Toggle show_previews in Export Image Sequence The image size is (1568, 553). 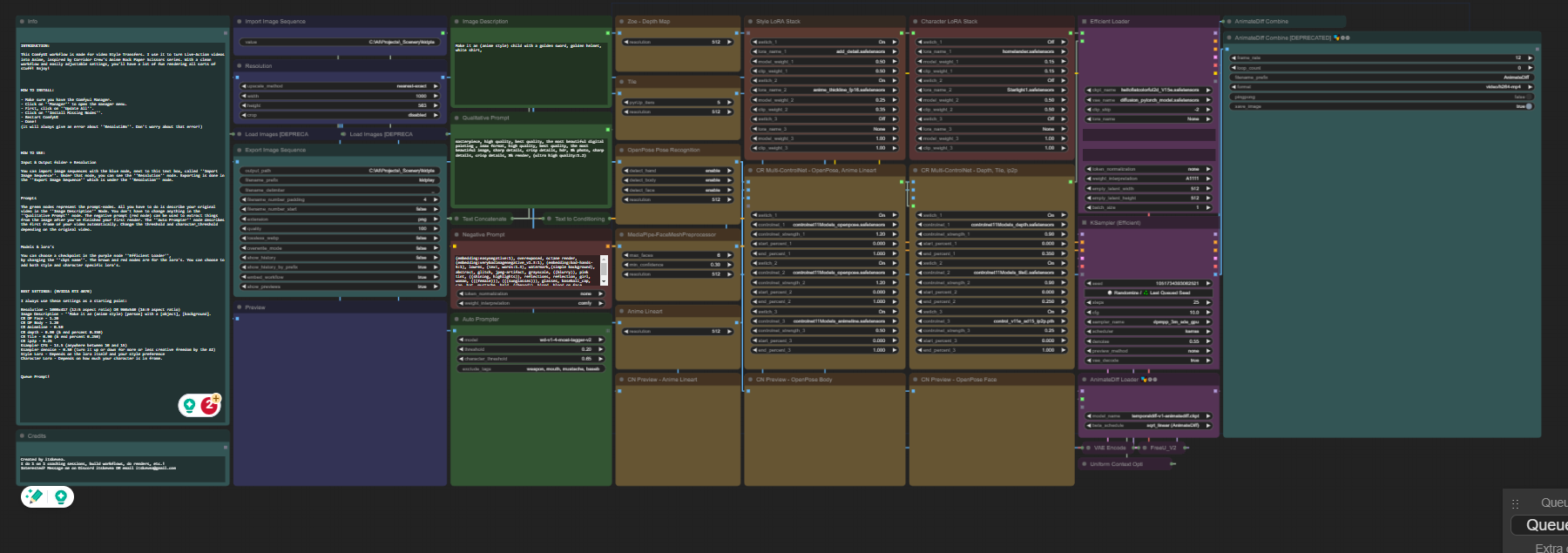pos(341,287)
